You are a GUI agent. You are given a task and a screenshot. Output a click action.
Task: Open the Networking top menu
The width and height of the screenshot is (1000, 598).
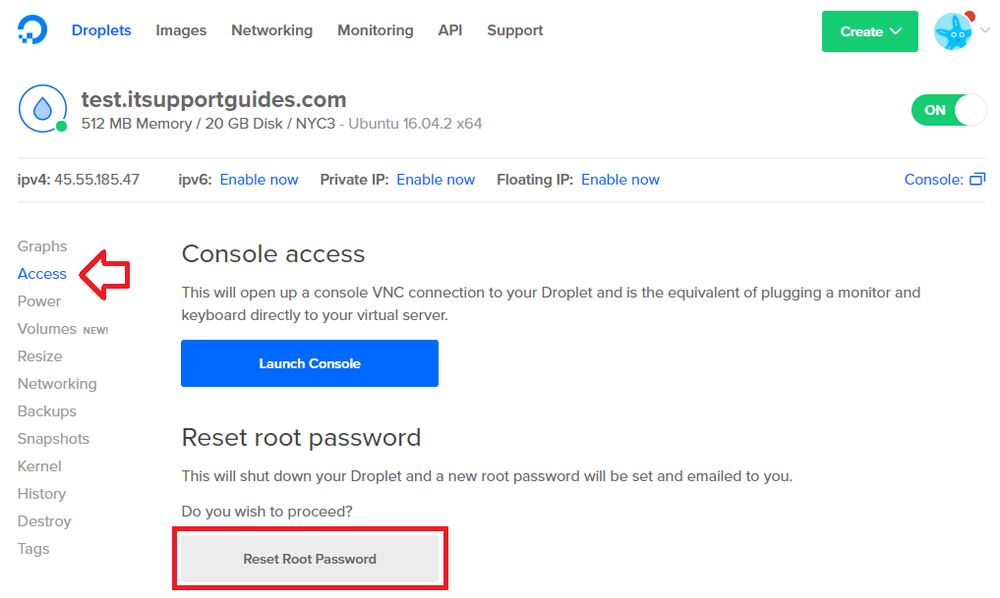click(x=272, y=31)
